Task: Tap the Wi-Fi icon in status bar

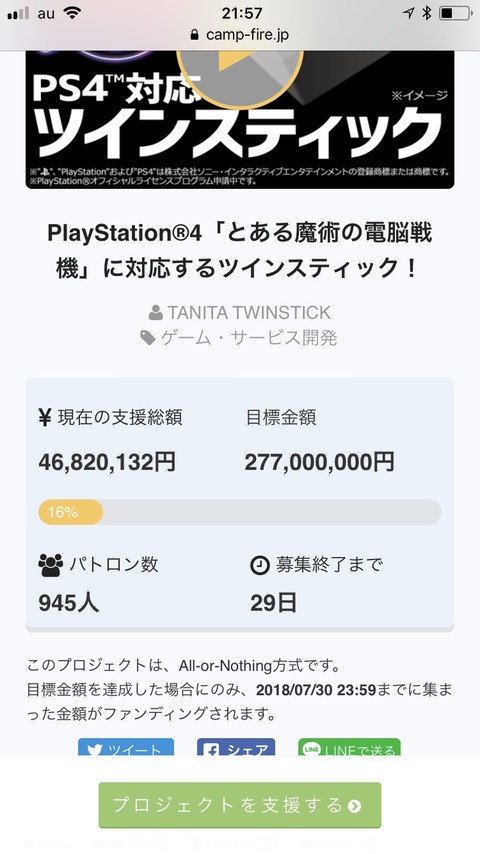Action: pos(71,13)
